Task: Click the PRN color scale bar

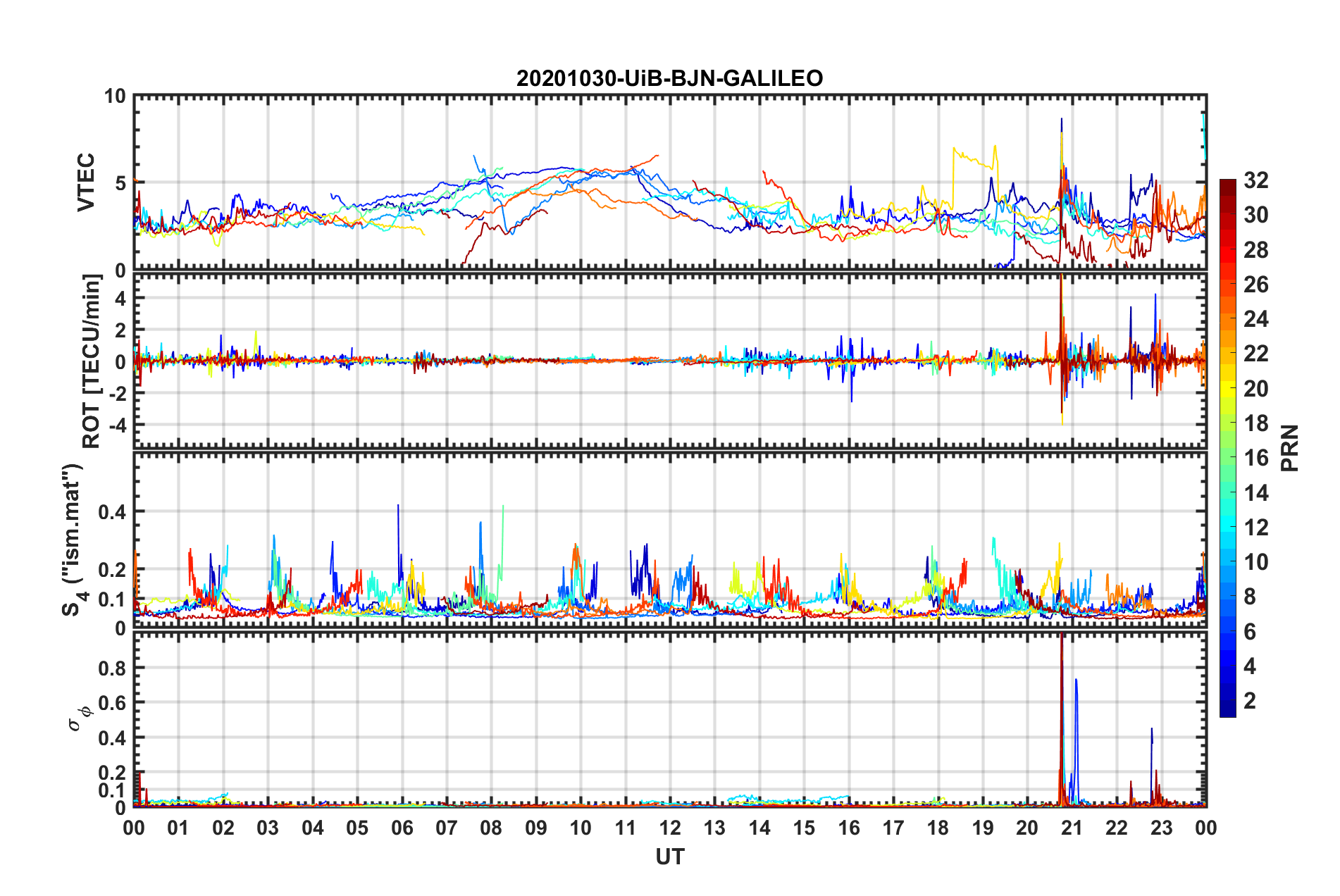Action: point(1227,448)
